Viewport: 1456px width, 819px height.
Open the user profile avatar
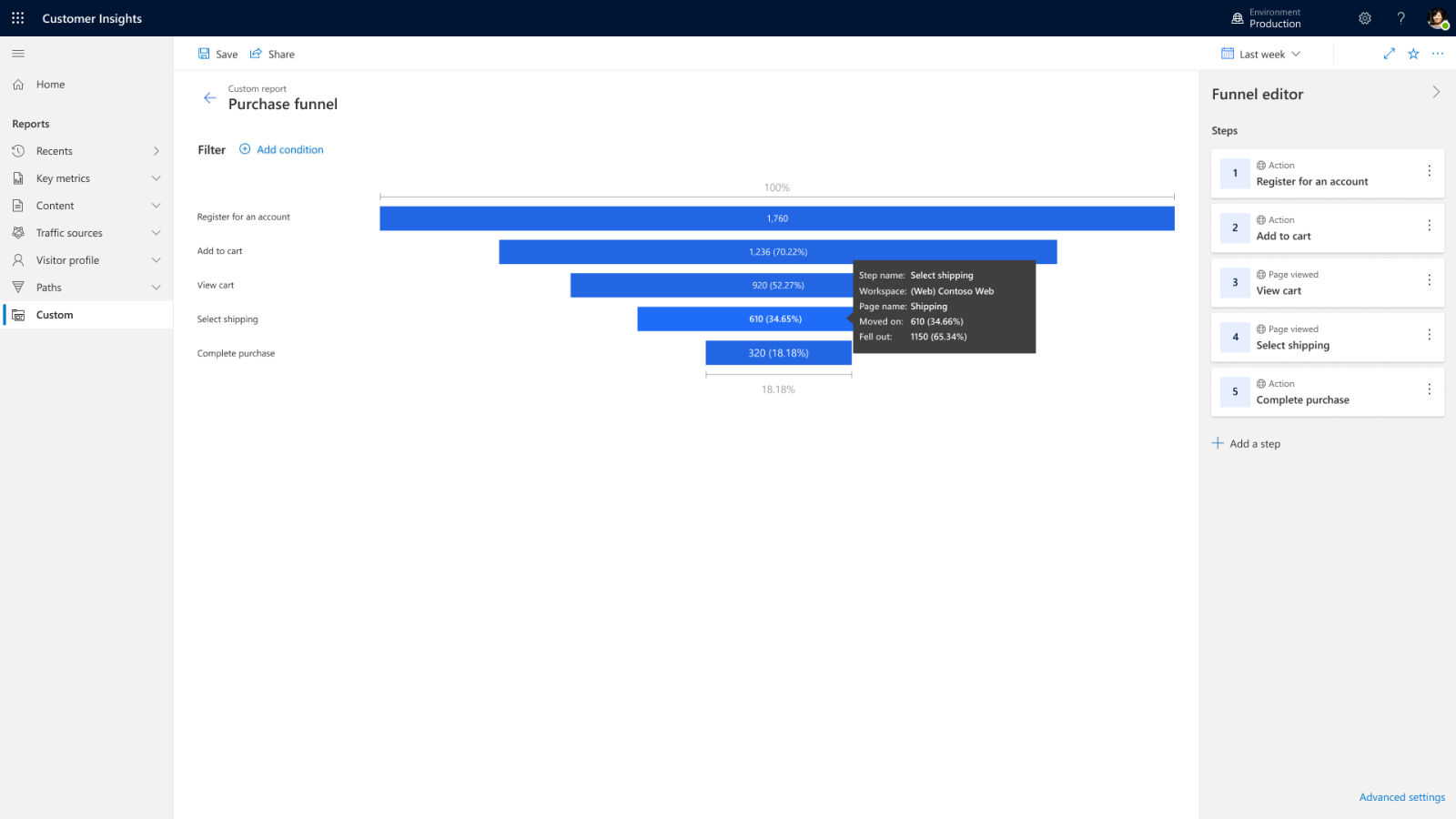point(1438,18)
